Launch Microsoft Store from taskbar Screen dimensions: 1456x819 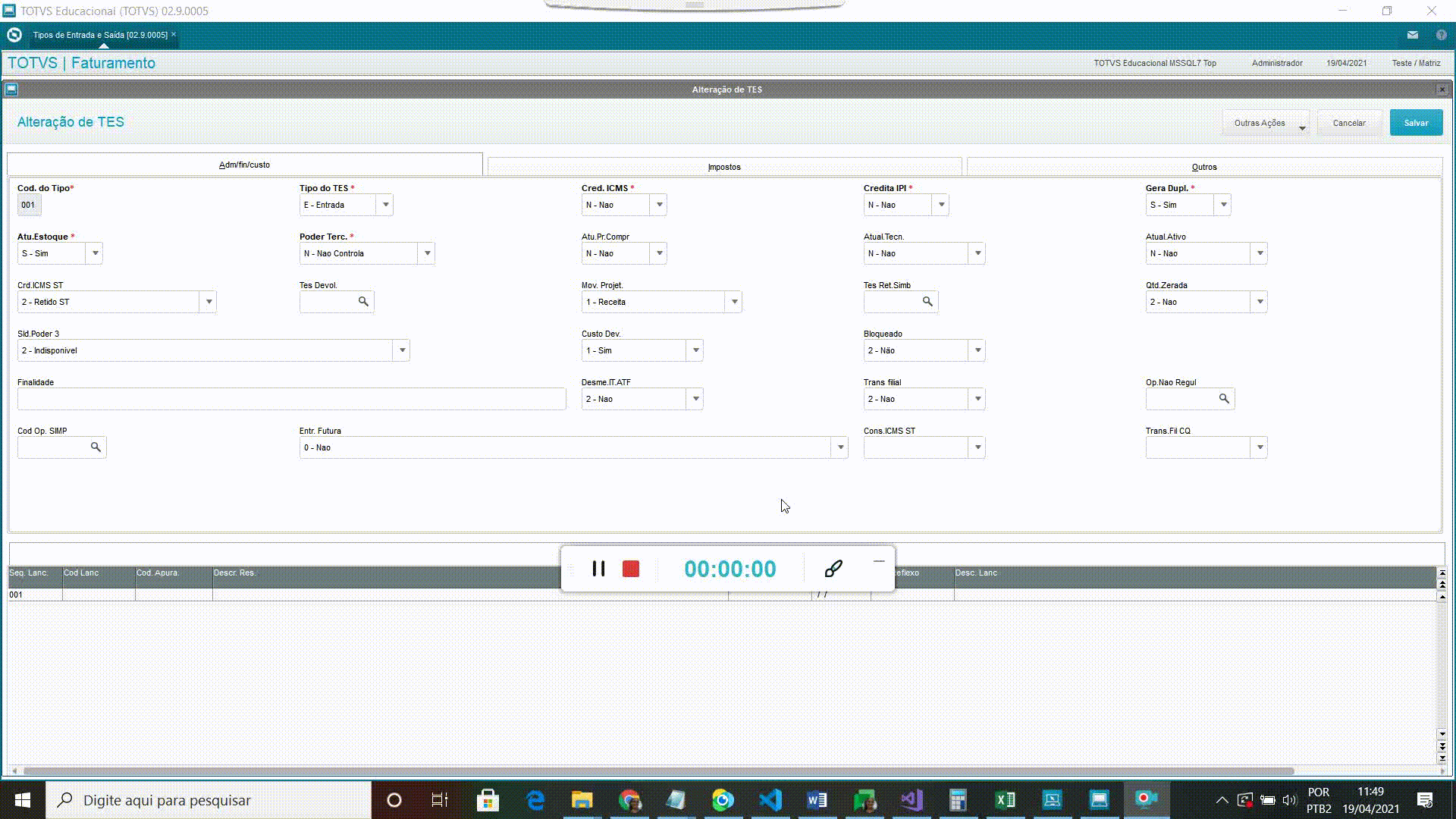pos(488,800)
